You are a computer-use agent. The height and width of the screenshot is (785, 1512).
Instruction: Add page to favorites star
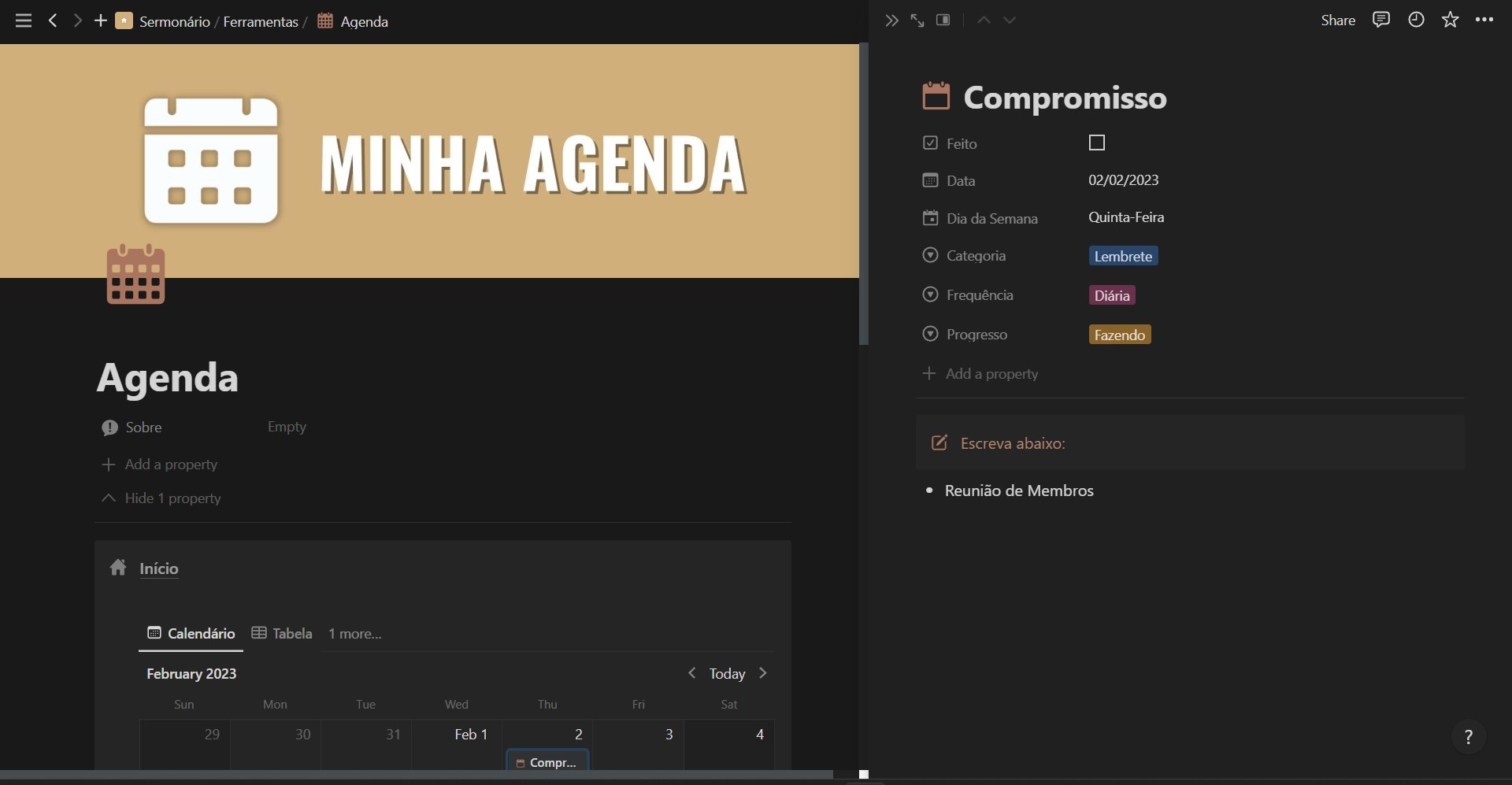pos(1451,20)
